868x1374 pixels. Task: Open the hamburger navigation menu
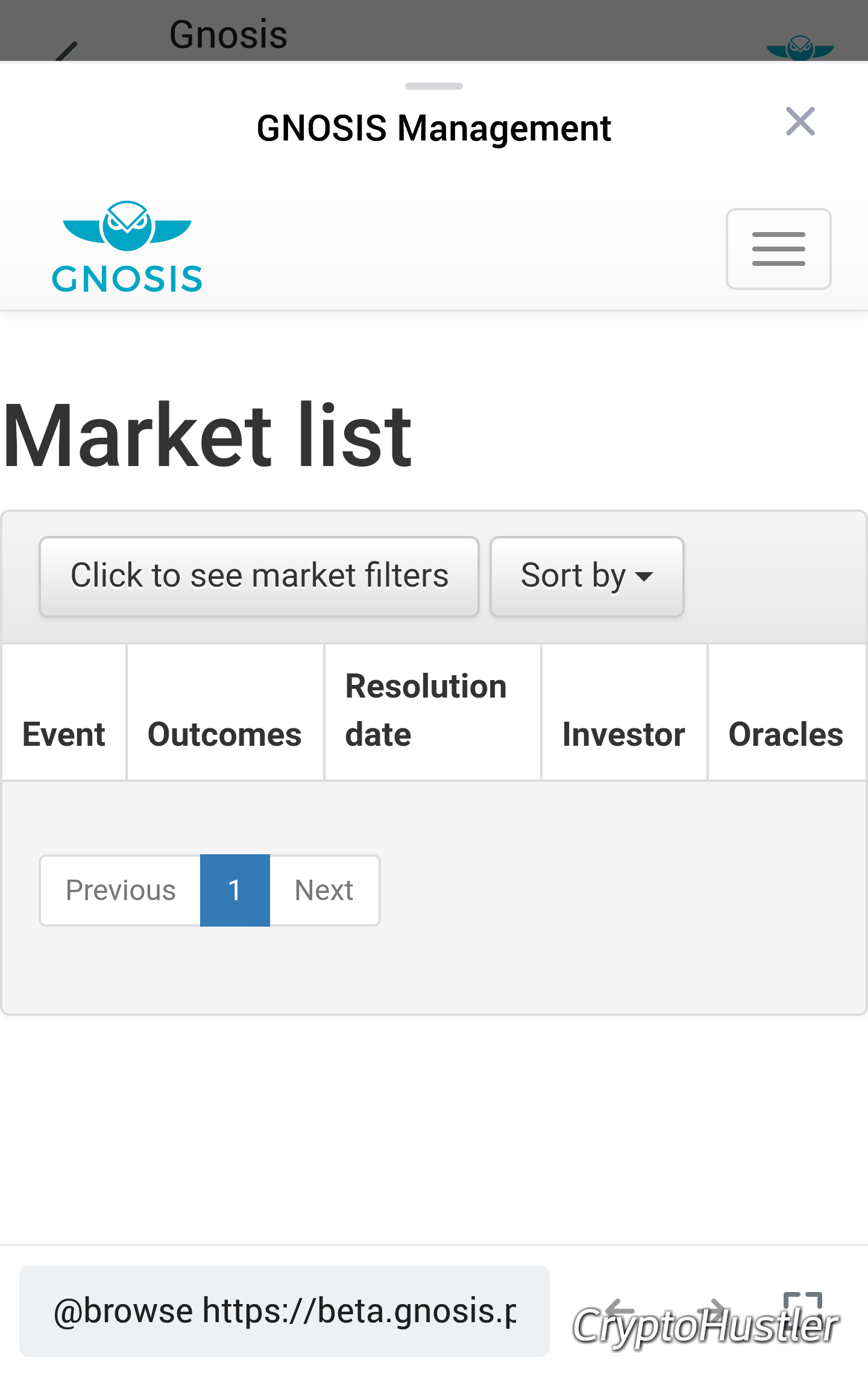(x=778, y=249)
